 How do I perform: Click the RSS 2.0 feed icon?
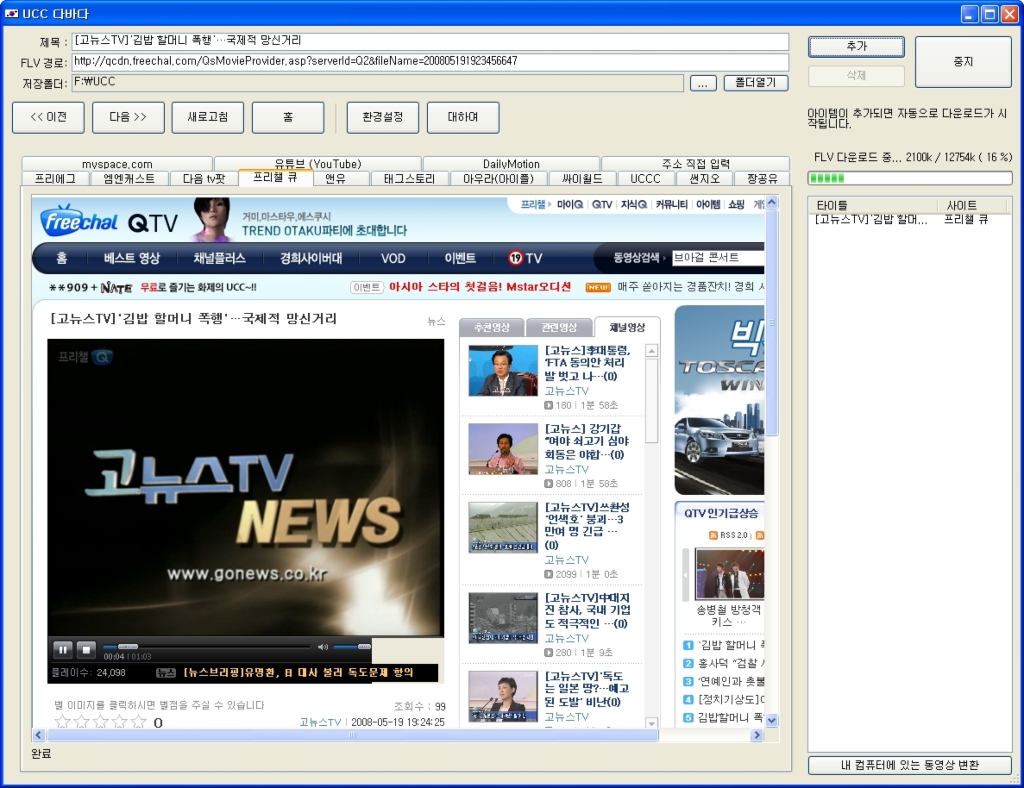[714, 535]
